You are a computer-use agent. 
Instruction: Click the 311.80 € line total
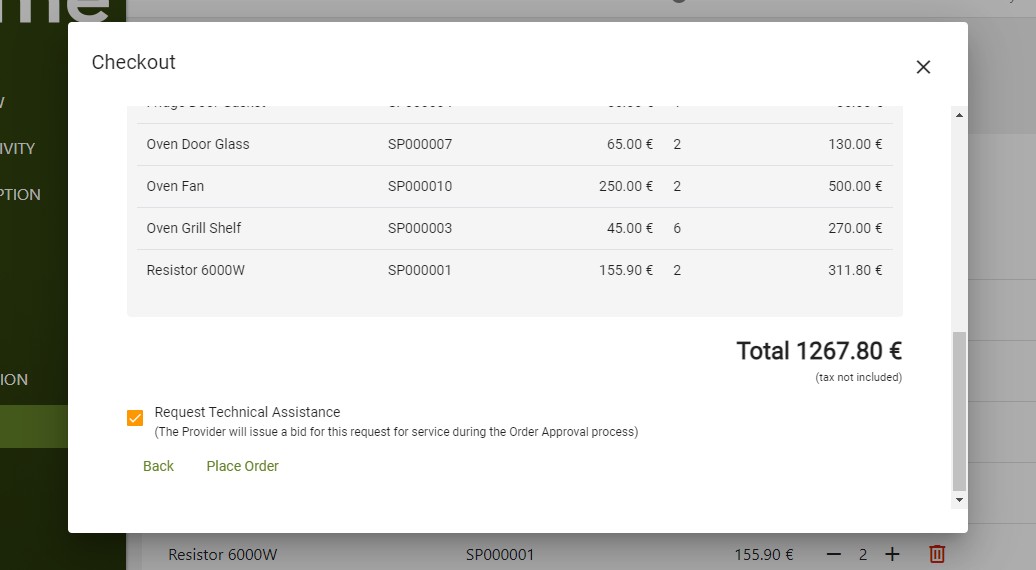pyautogui.click(x=855, y=270)
